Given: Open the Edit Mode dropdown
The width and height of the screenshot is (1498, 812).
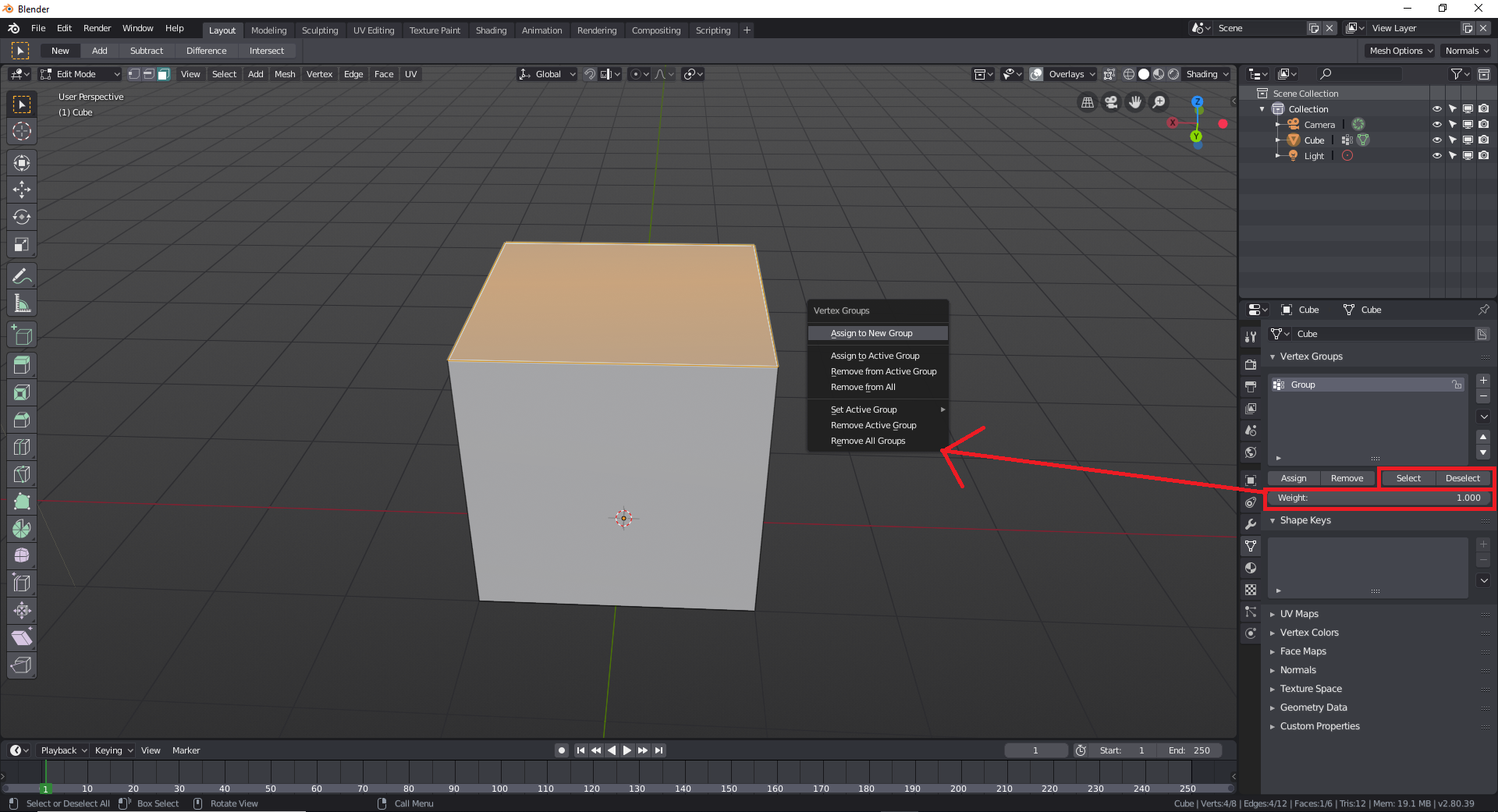Looking at the screenshot, I should pos(80,74).
